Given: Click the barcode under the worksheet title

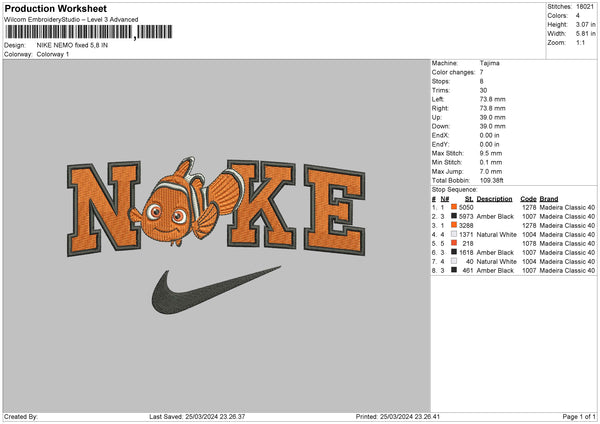Looking at the screenshot, I should pos(88,32).
